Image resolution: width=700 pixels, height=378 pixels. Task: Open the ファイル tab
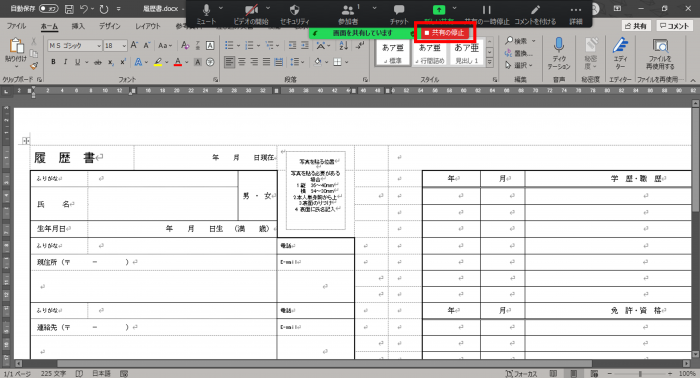pos(17,26)
